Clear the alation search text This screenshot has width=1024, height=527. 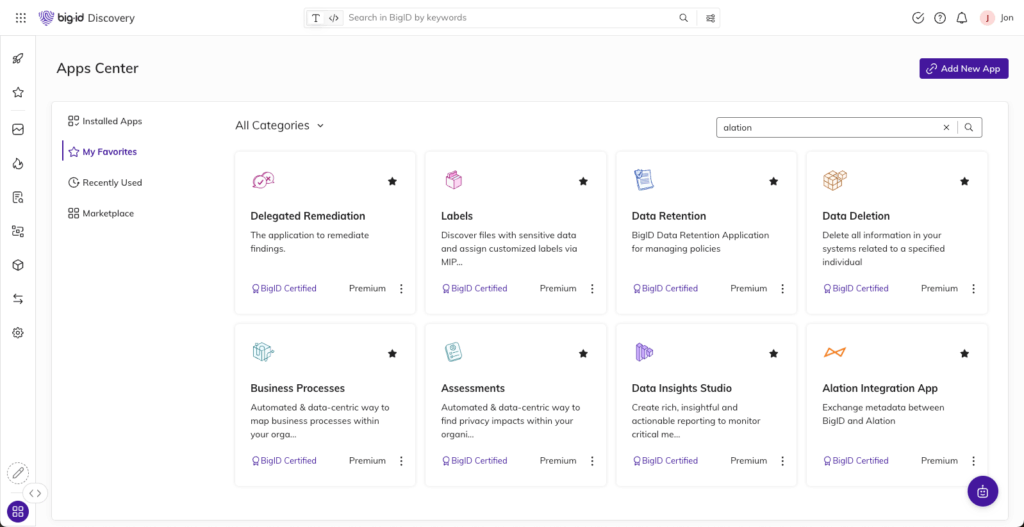point(946,128)
